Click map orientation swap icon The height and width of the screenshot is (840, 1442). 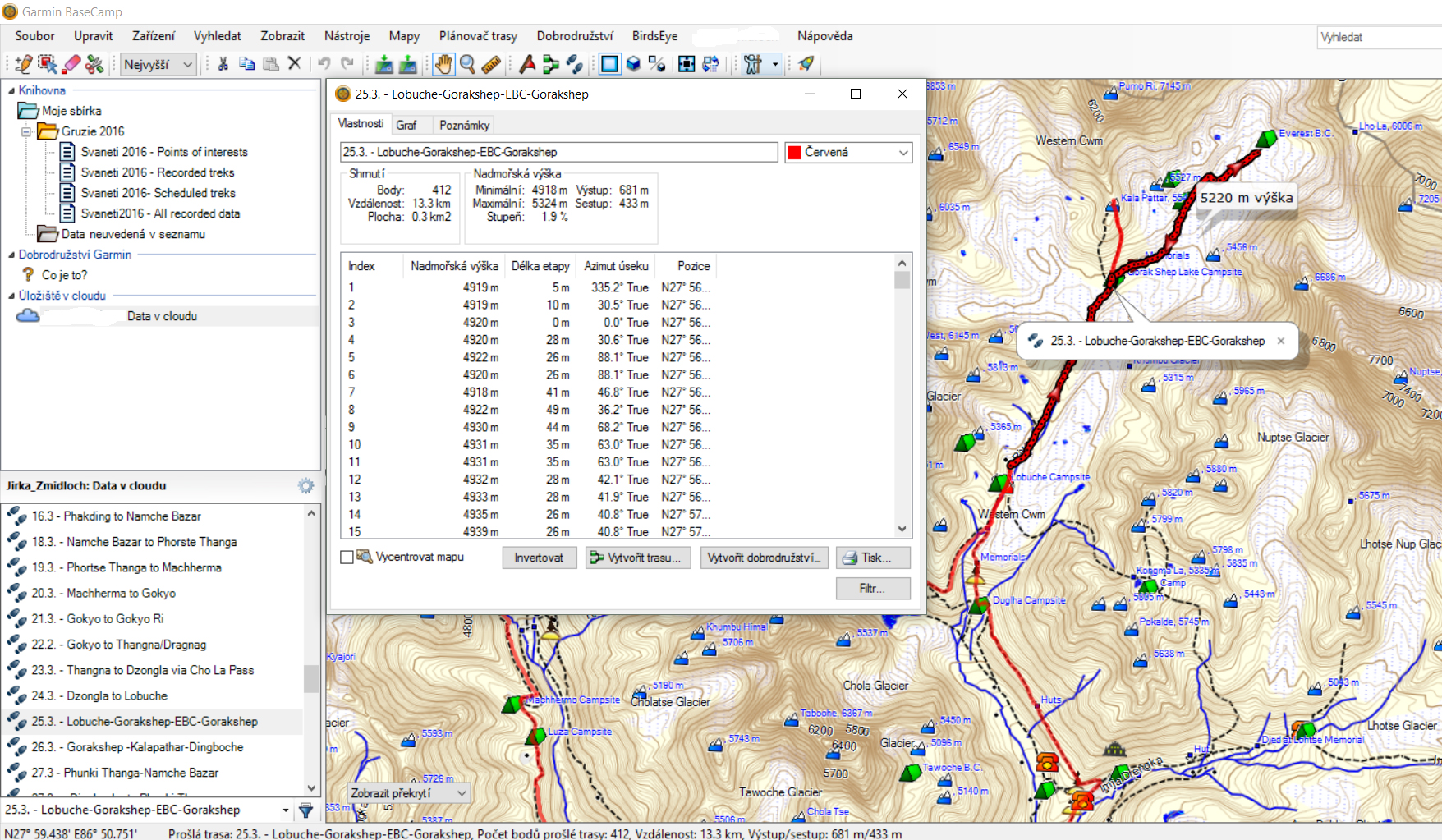710,63
